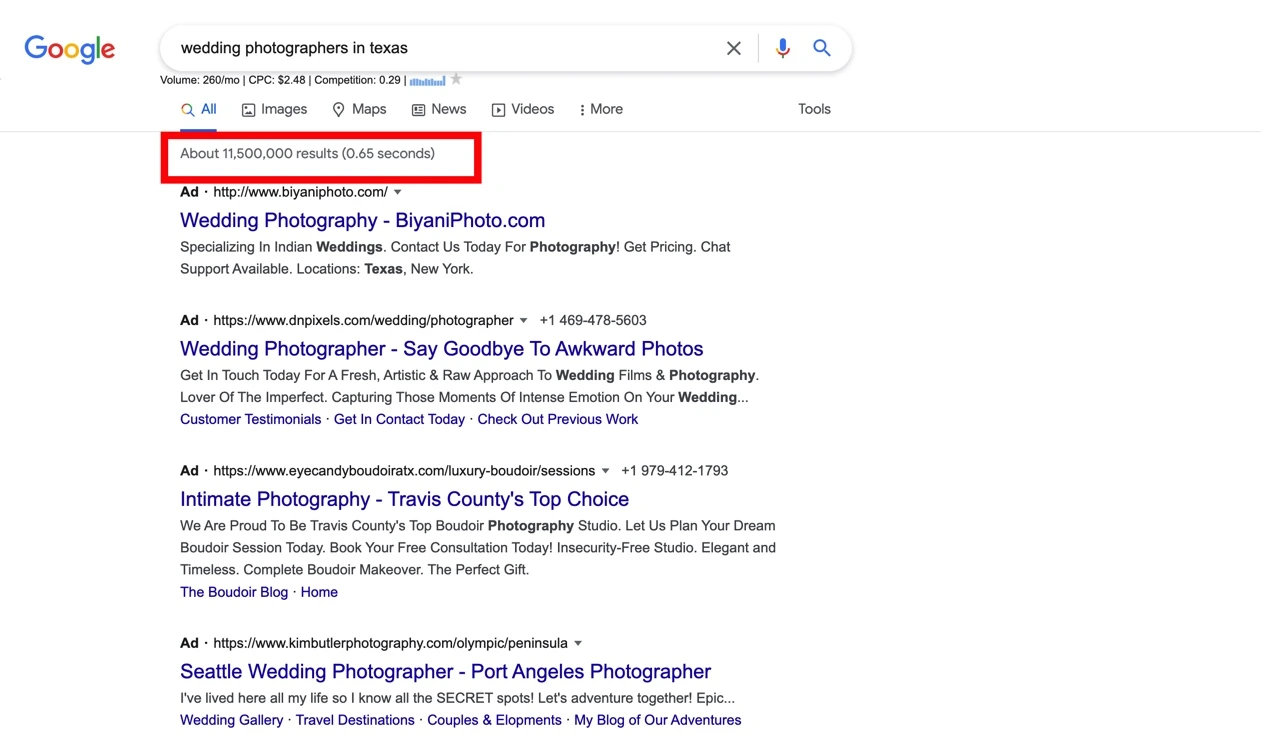Screen dimensions: 1261x744
Task: Open Wedding Photographer - Say Goodbye To Awkward Photos
Action: 441,349
